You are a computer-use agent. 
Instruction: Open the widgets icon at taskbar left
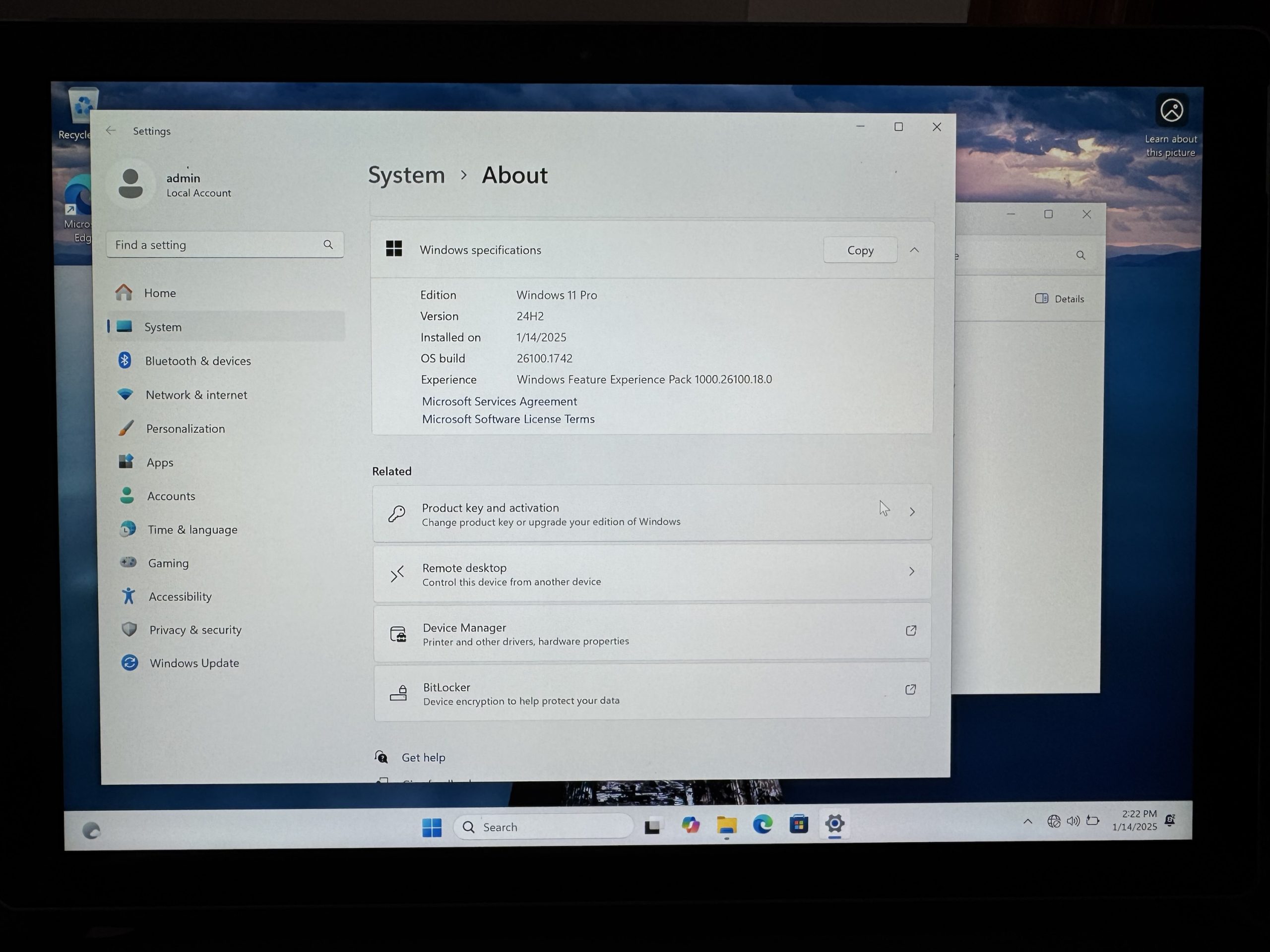point(91,831)
